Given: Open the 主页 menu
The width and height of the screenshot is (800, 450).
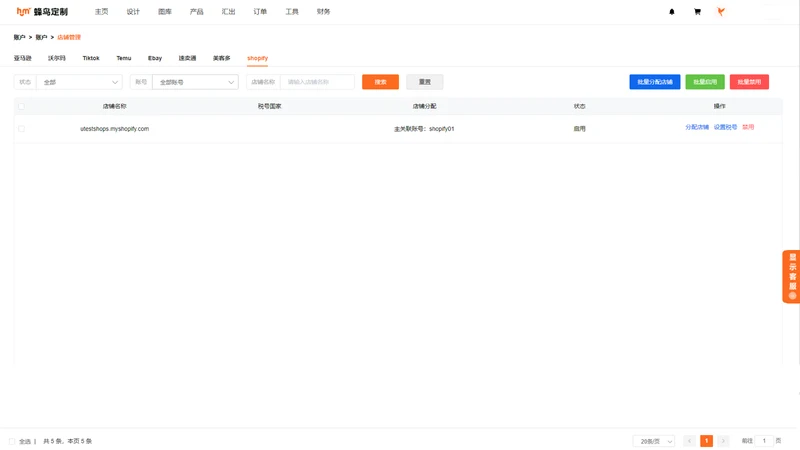Looking at the screenshot, I should coord(102,12).
